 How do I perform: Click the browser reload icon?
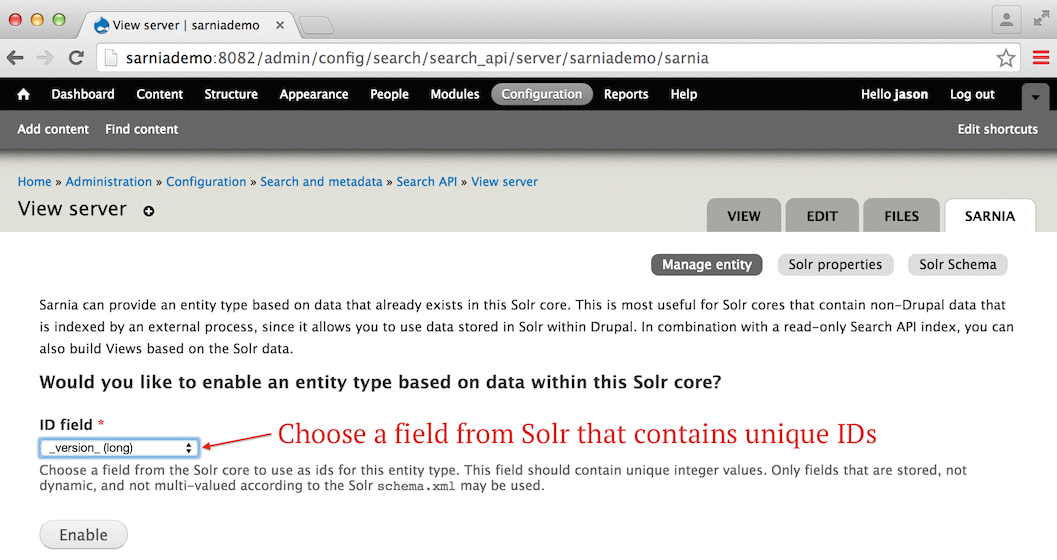pos(76,58)
